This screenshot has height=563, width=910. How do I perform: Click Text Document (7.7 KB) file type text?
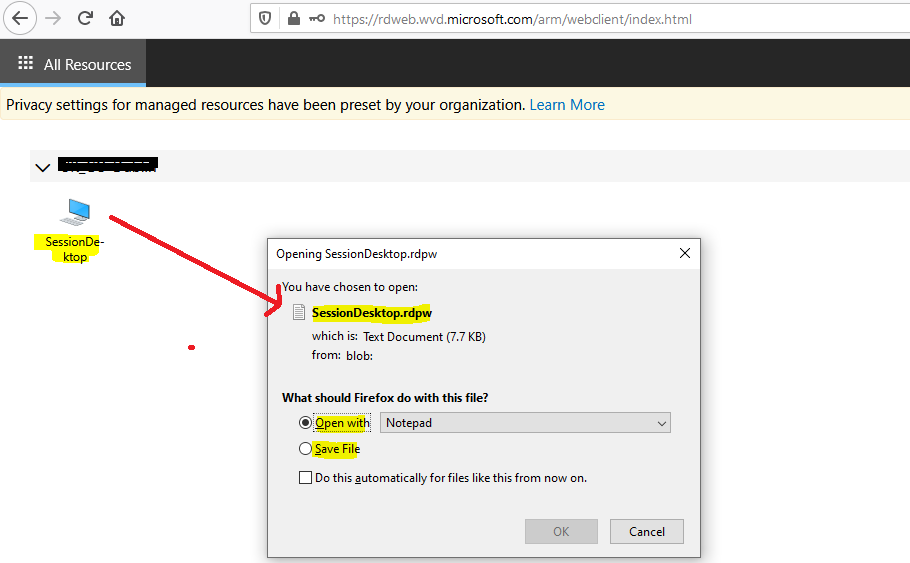tap(424, 337)
